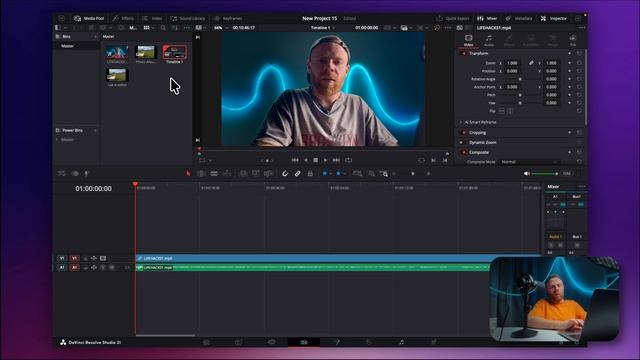Select the Selection Mode arrow tool
The width and height of the screenshot is (640, 360).
coord(188,173)
